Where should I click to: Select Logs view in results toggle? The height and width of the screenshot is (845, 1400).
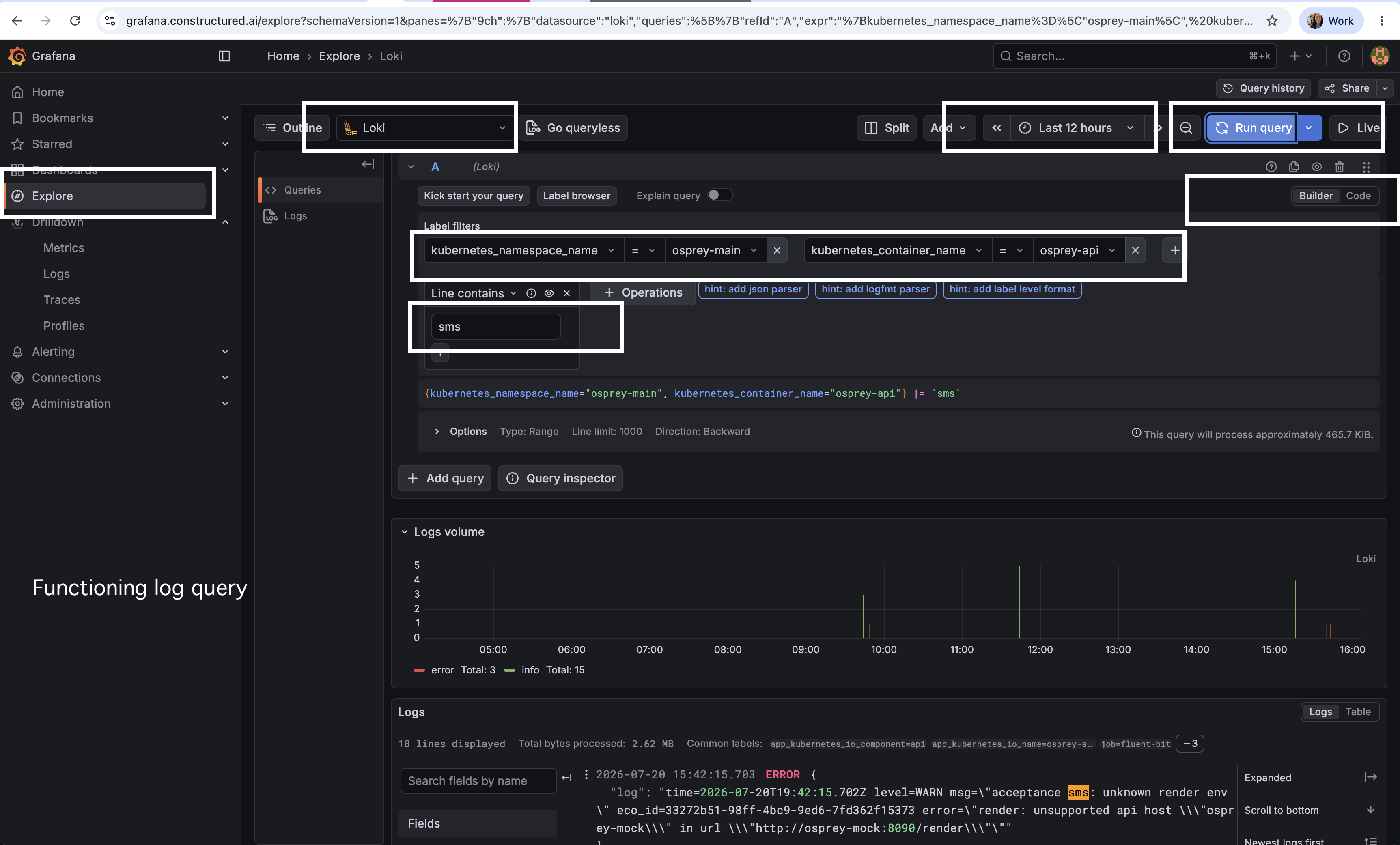click(1320, 712)
